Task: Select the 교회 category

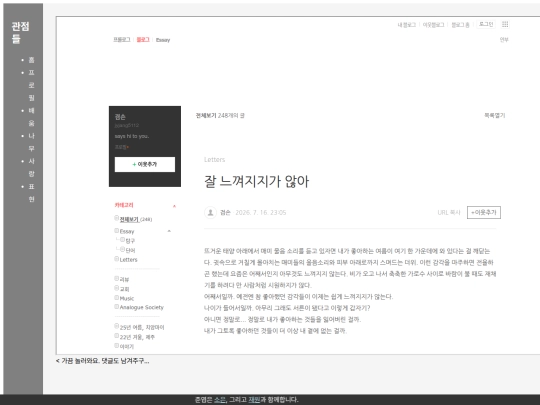Action: pos(124,289)
